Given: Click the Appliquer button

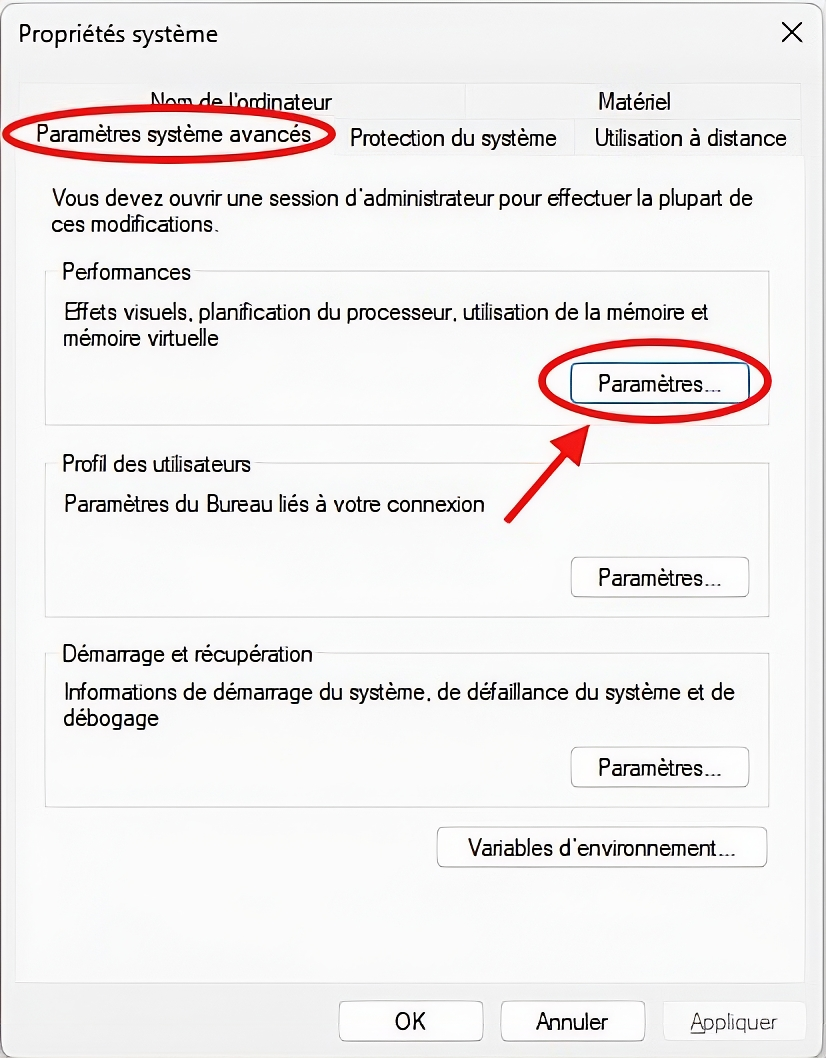Looking at the screenshot, I should pyautogui.click(x=734, y=1021).
